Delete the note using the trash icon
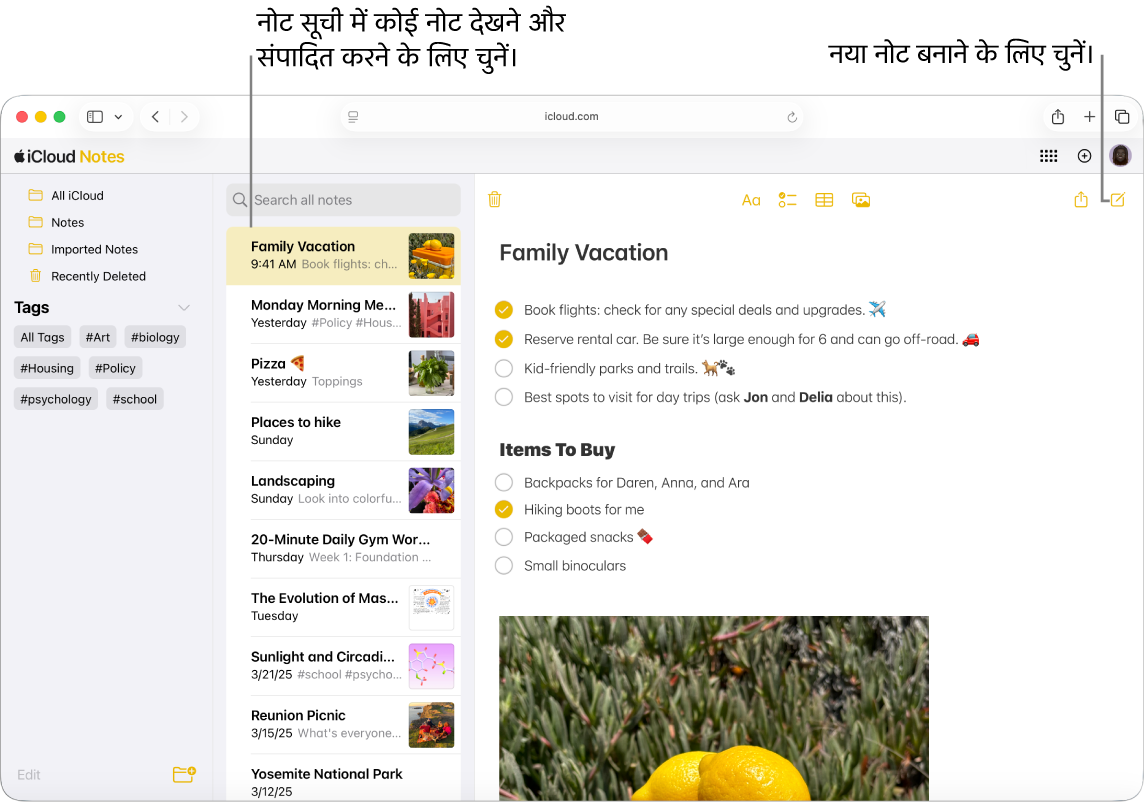This screenshot has width=1144, height=803. pyautogui.click(x=494, y=199)
